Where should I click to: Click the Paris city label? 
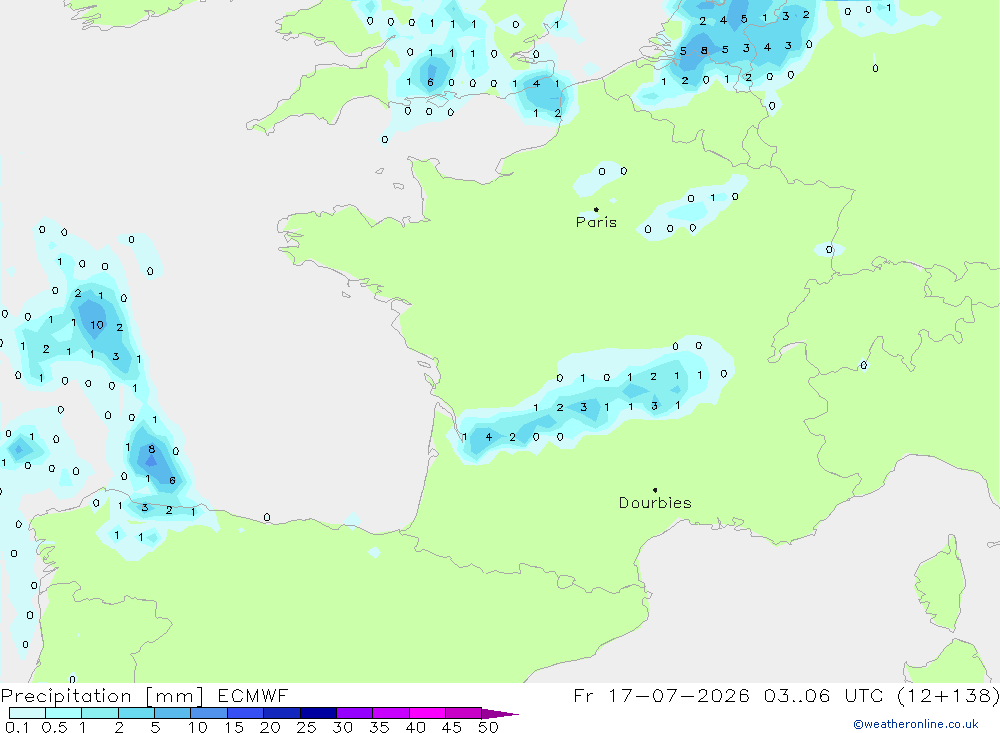[596, 222]
